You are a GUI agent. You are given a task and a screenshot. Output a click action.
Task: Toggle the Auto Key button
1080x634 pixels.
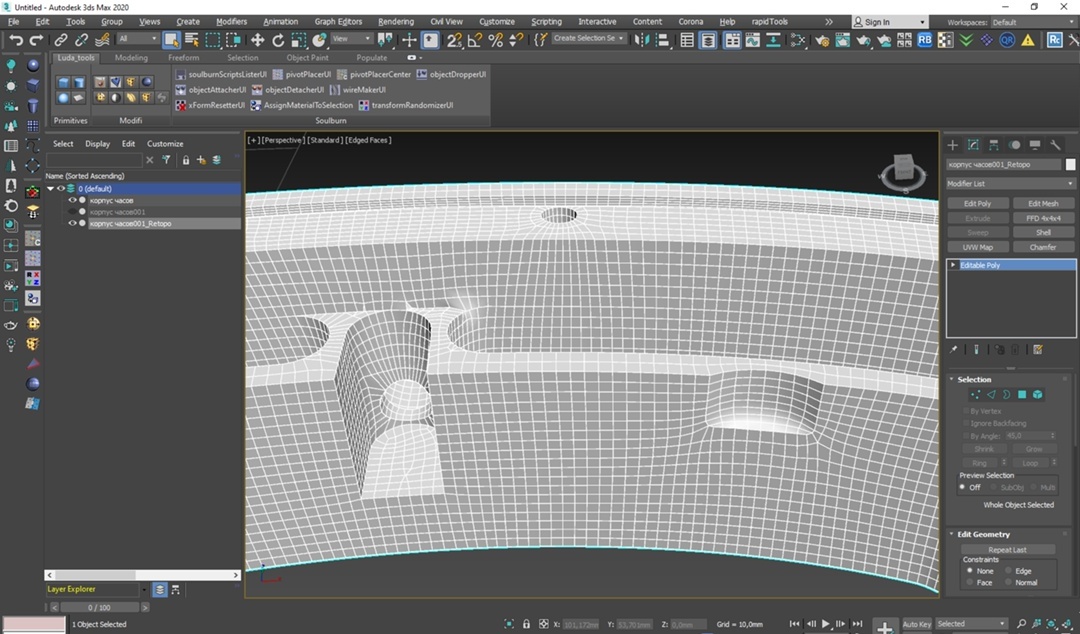tap(917, 624)
